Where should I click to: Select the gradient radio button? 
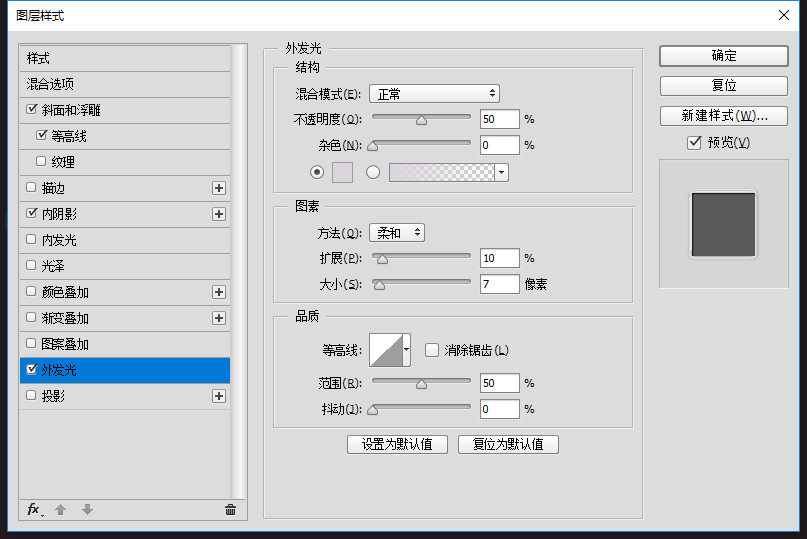point(373,172)
